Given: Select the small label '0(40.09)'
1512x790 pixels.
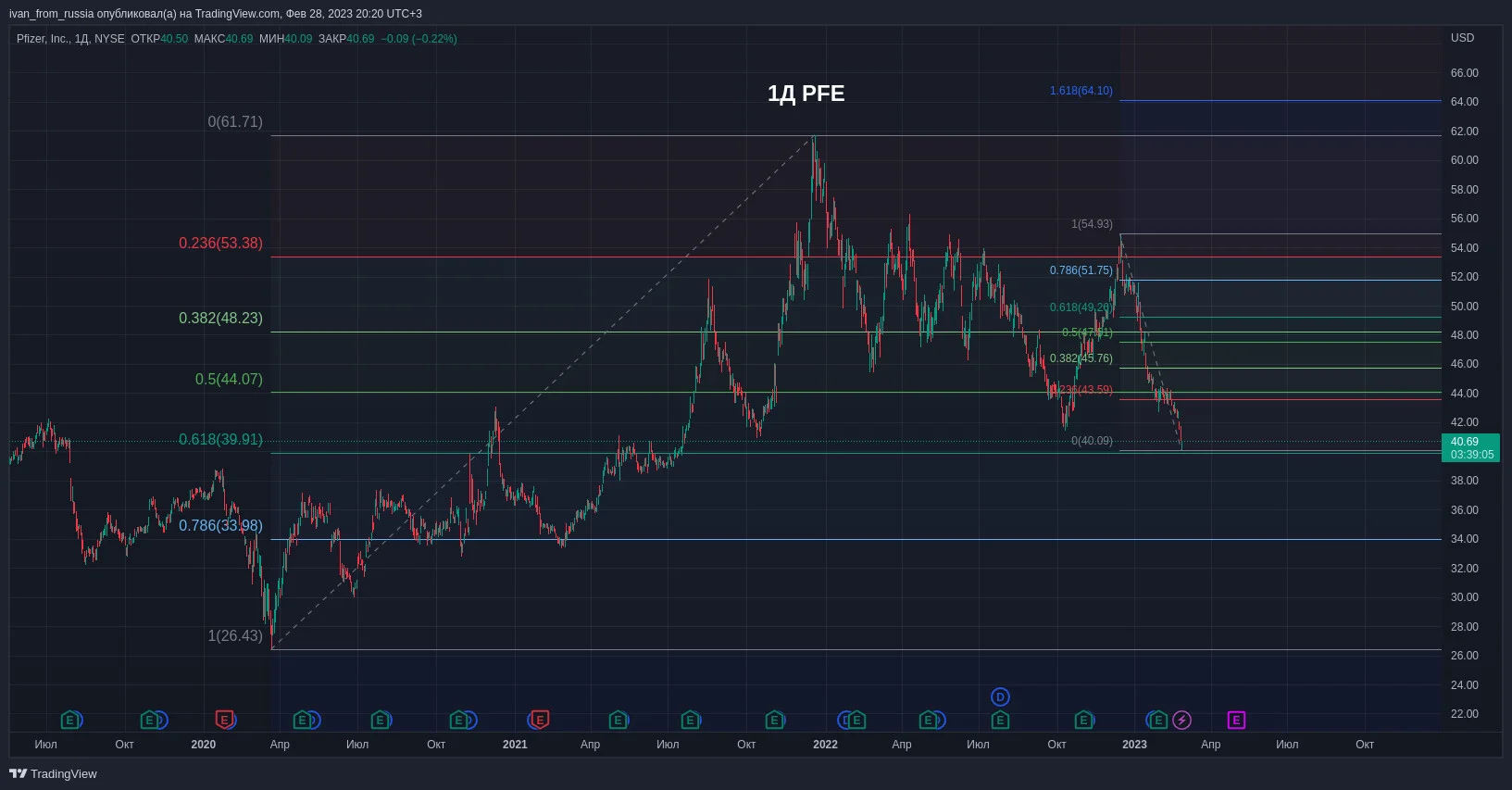Looking at the screenshot, I should coord(1093,441).
